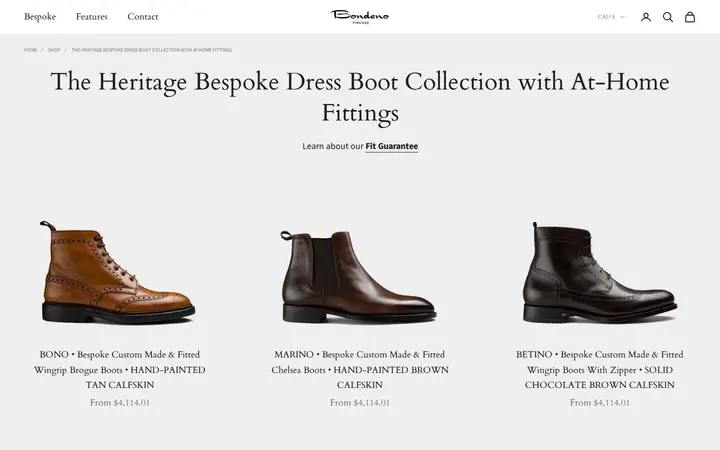720x450 pixels.
Task: Open the MARINO Chelsea Boots product title
Action: (360, 370)
